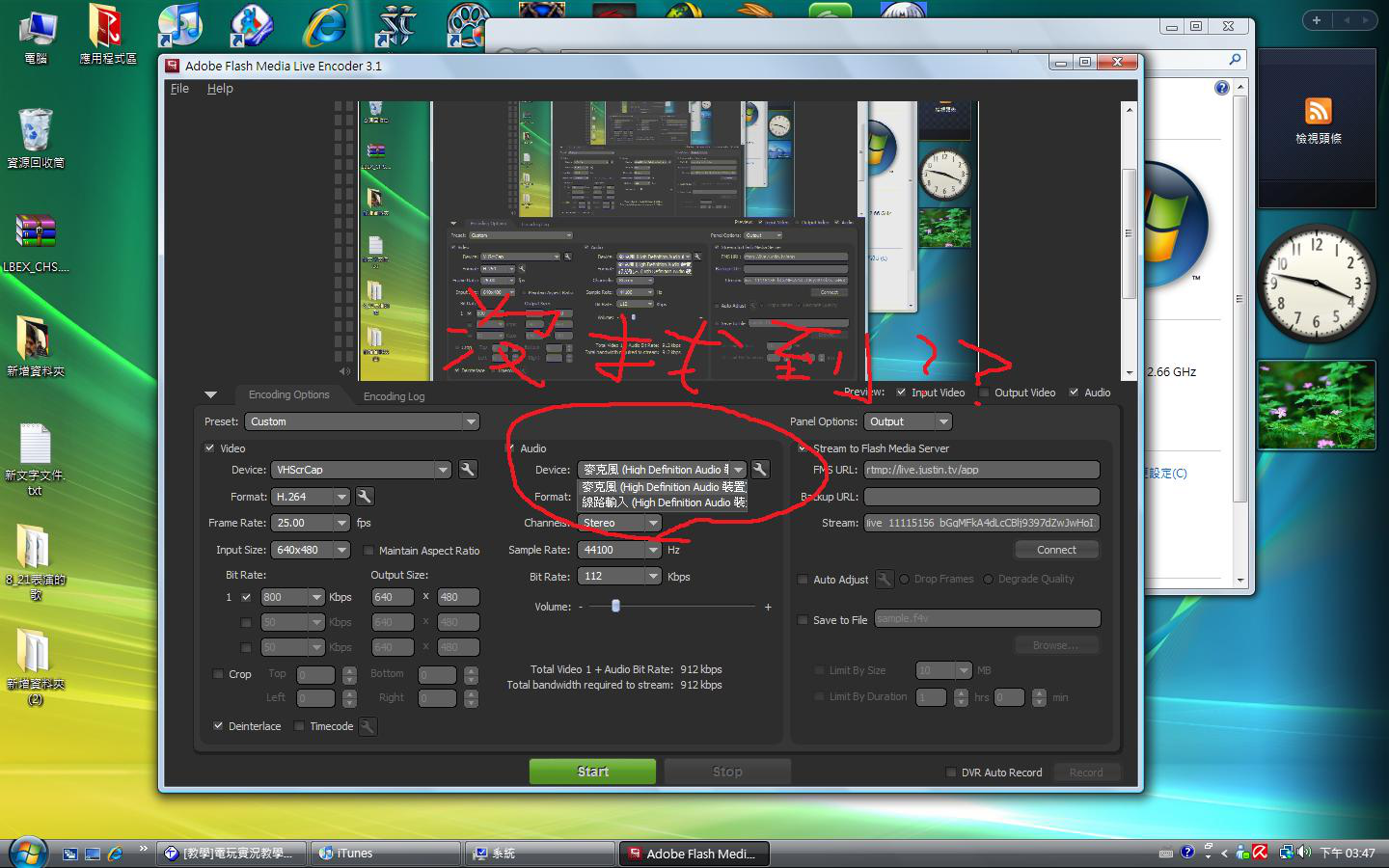This screenshot has width=1389, height=868.
Task: Click the wrench next to Timecode
Action: coord(368,726)
